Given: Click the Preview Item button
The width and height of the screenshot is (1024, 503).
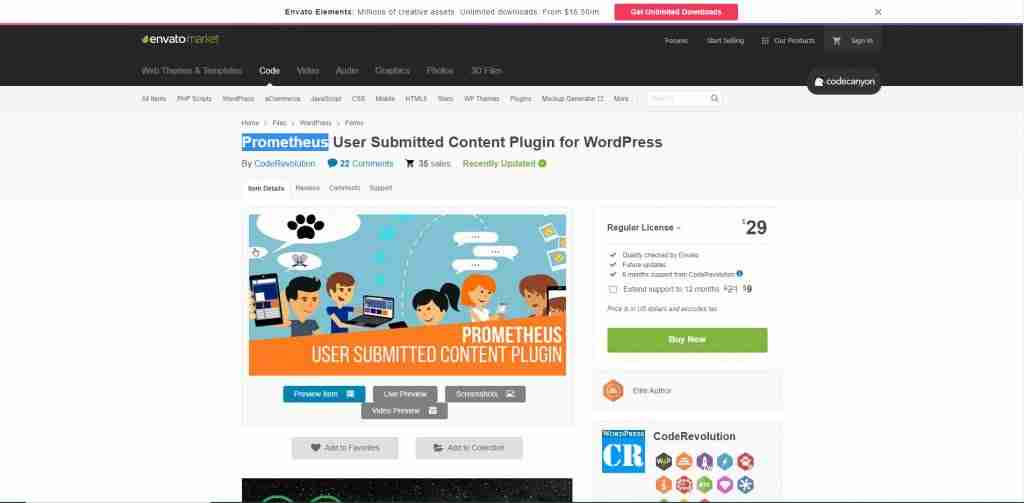Looking at the screenshot, I should click(x=324, y=394).
